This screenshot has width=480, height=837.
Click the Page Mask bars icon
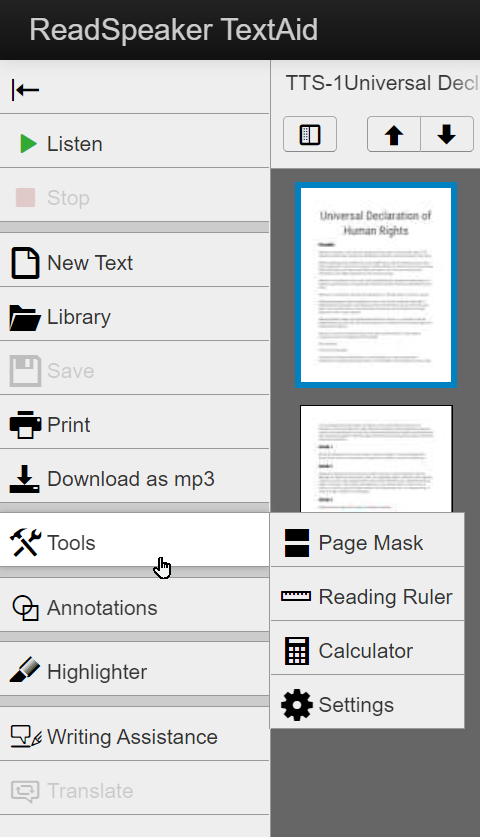click(x=297, y=543)
